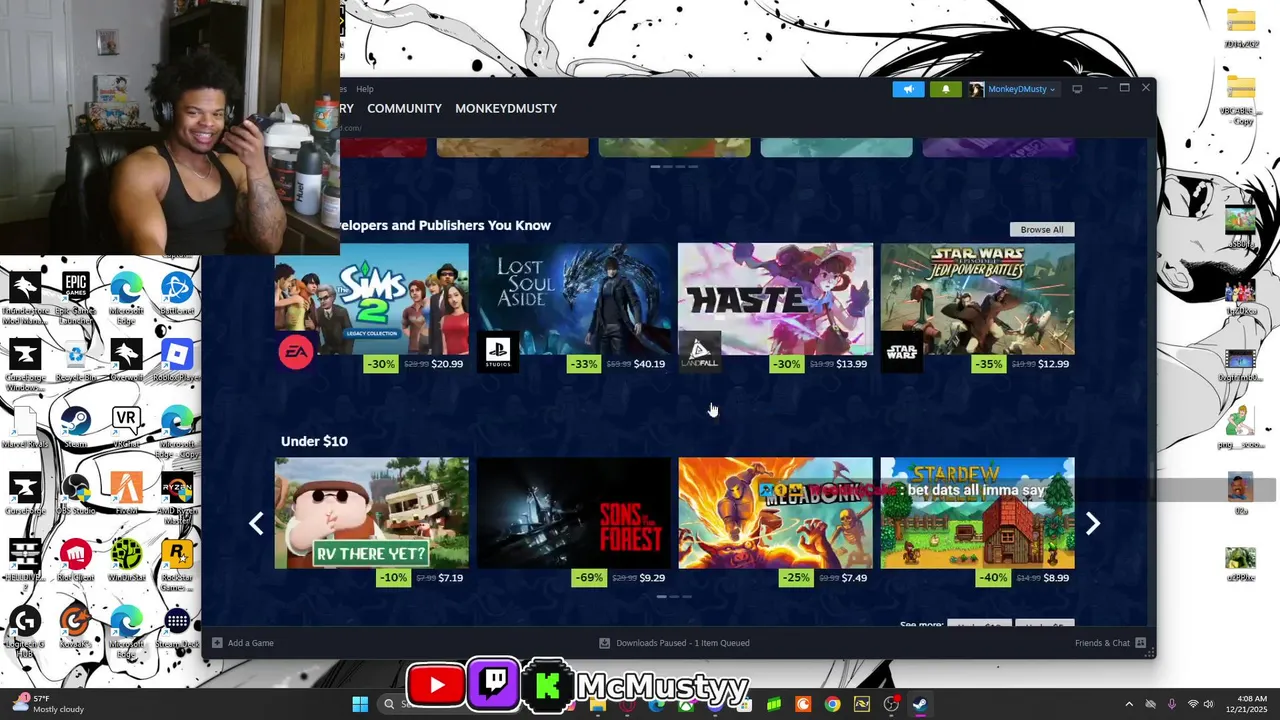Open Steam announcements megaphone icon

(908, 89)
